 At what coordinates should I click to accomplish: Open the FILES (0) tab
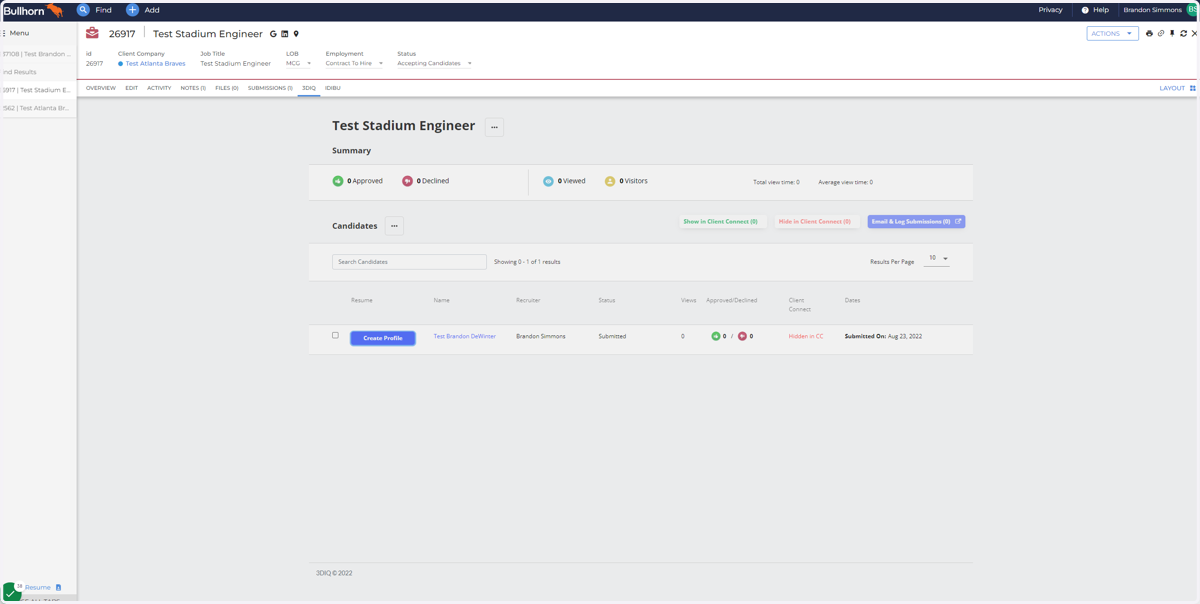[227, 88]
